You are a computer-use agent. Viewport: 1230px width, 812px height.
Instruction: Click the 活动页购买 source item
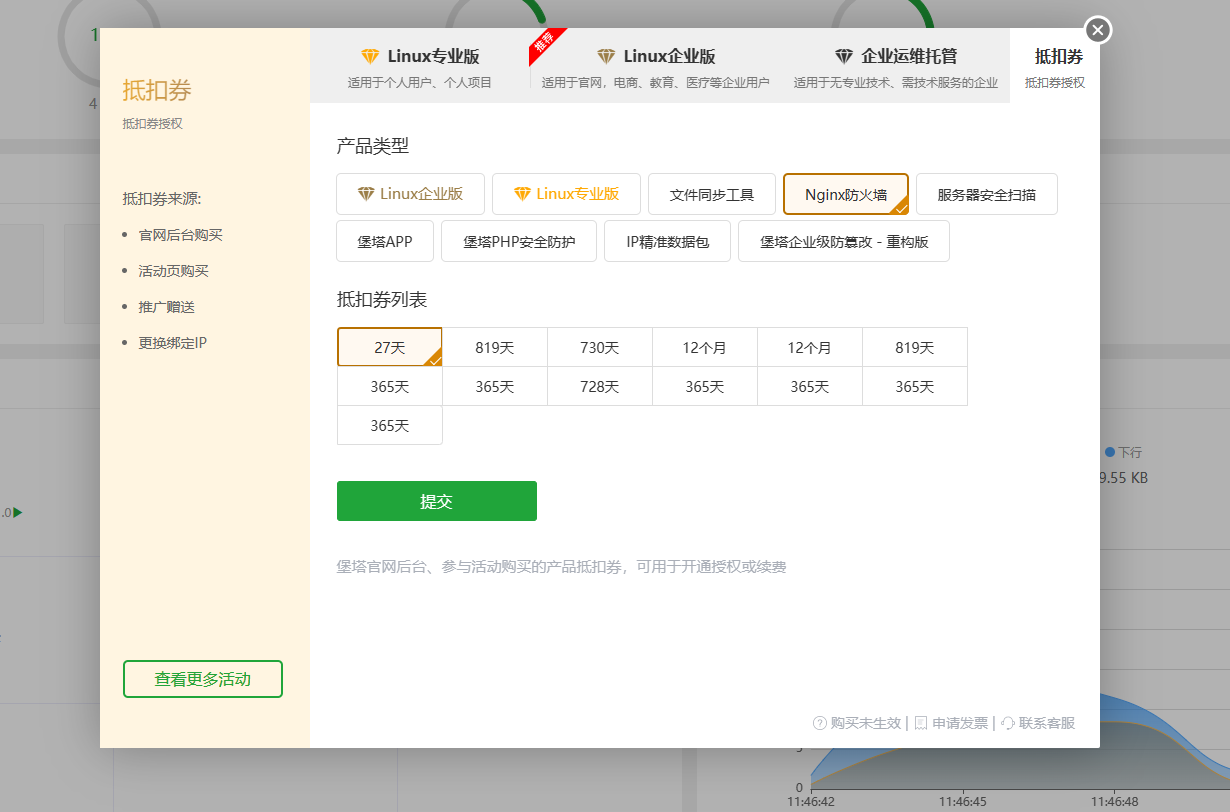(173, 271)
